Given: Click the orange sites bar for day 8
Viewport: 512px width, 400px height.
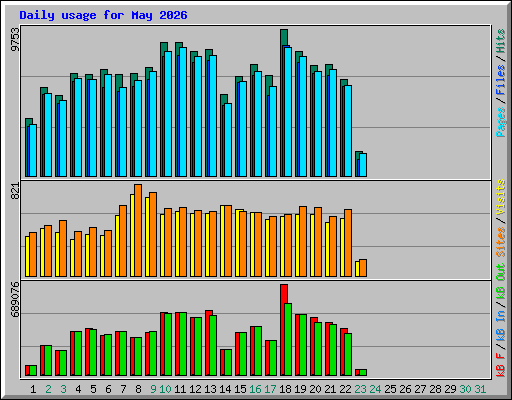Looking at the screenshot, I should (138, 230).
